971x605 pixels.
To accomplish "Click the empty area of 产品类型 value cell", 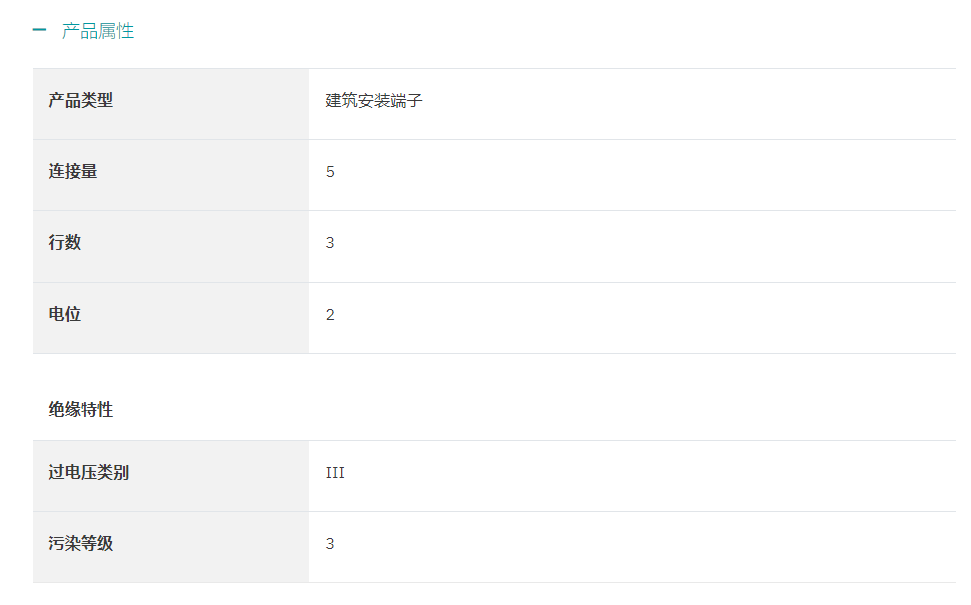I will pyautogui.click(x=681, y=104).
